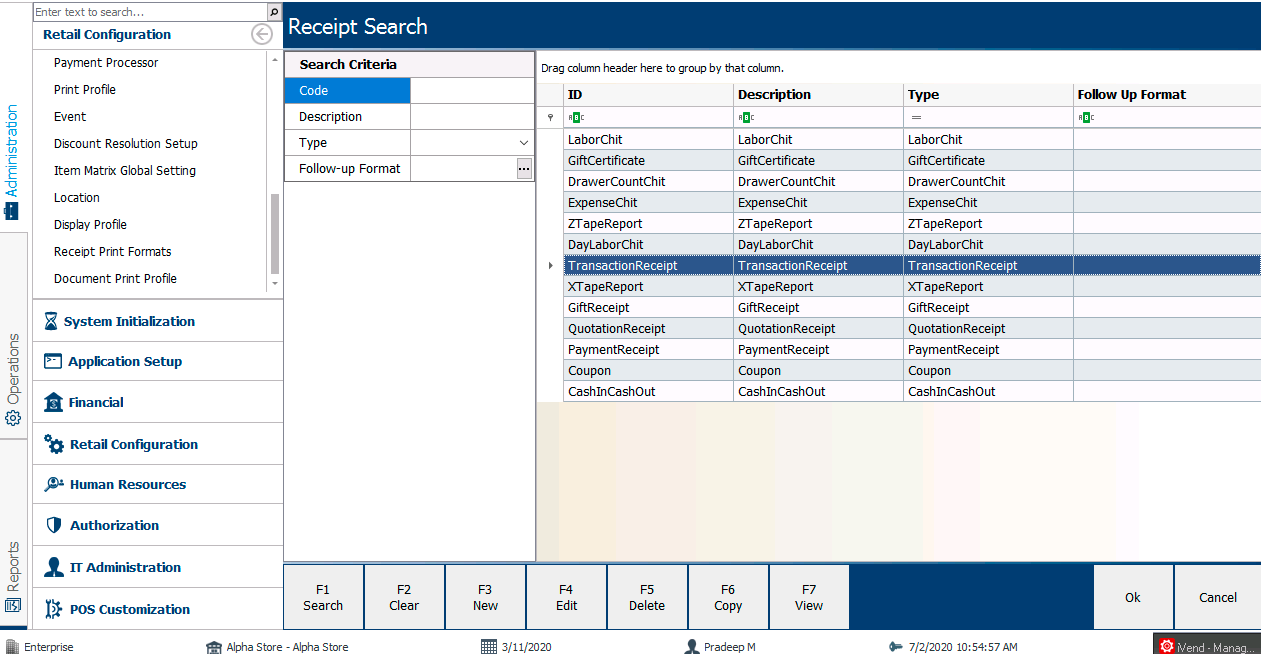Image resolution: width=1261 pixels, height=654 pixels.
Task: Expand the IT Administration section
Action: click(158, 567)
